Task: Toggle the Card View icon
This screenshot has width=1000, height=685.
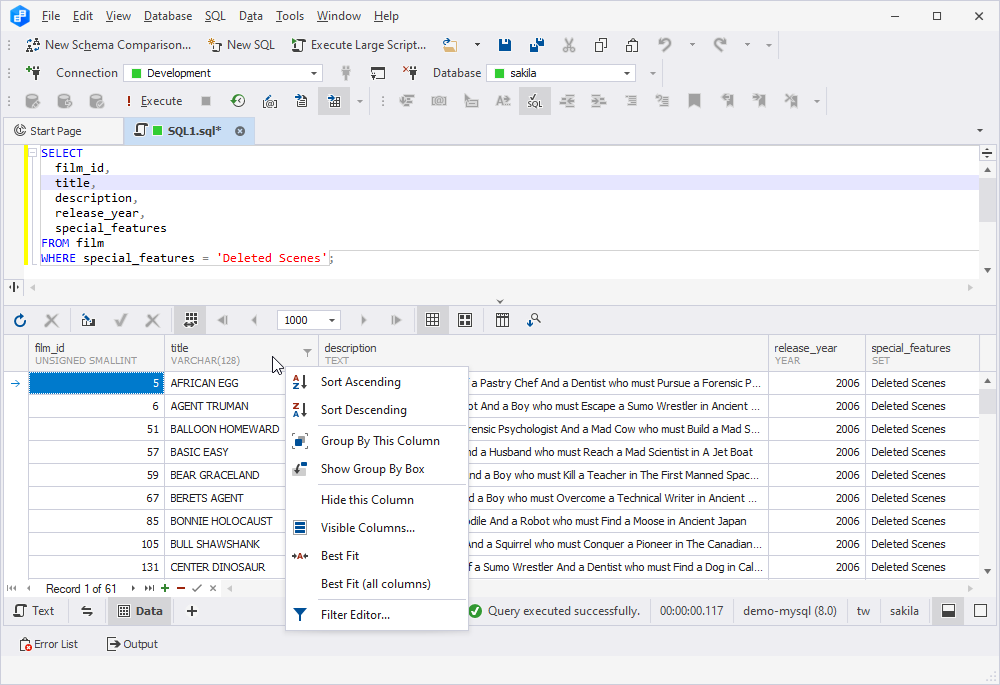Action: [x=465, y=320]
